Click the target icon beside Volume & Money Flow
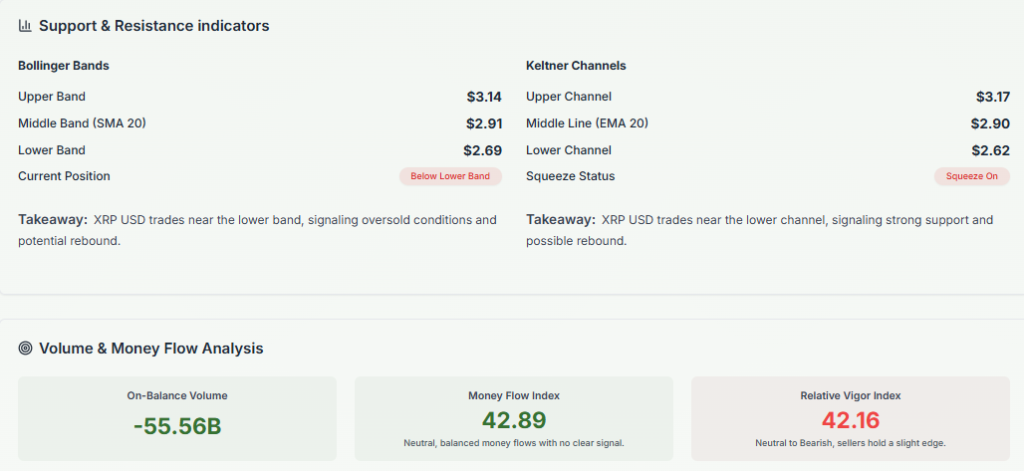The width and height of the screenshot is (1024, 471). (x=25, y=348)
